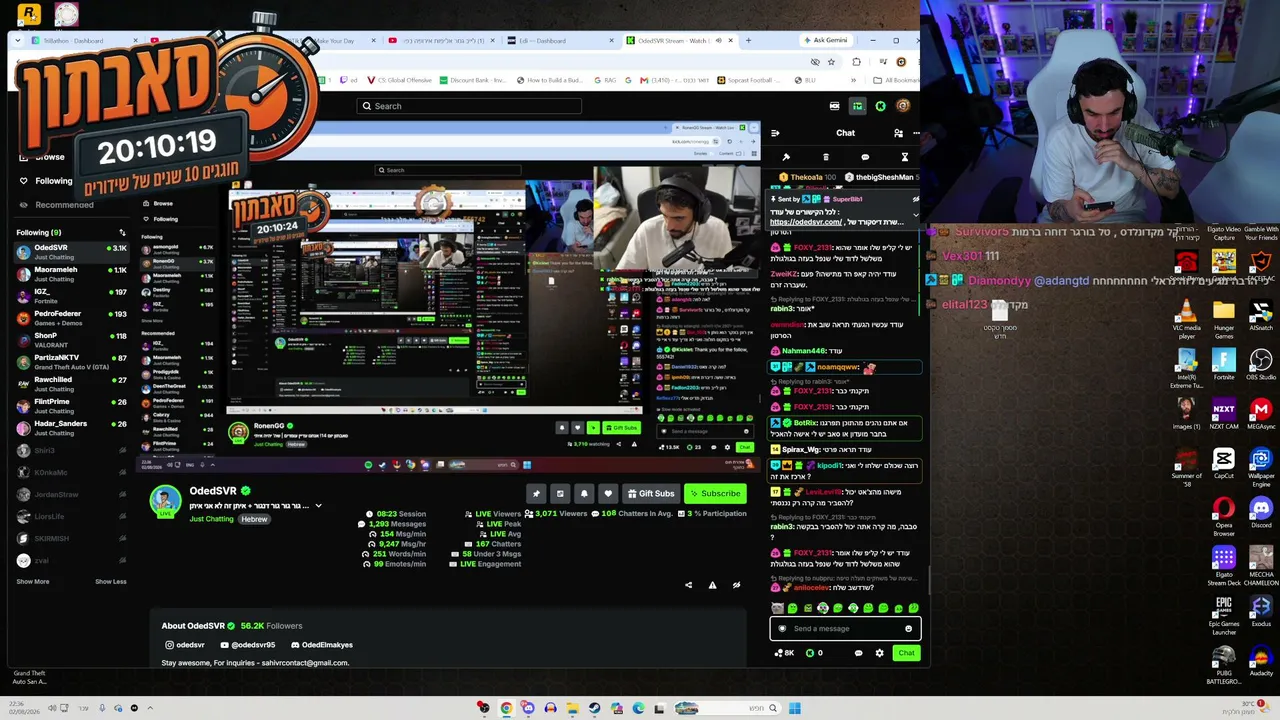Viewport: 1280px width, 720px height.
Task: Open the AISnatch desktop shortcut
Action: tap(1261, 313)
